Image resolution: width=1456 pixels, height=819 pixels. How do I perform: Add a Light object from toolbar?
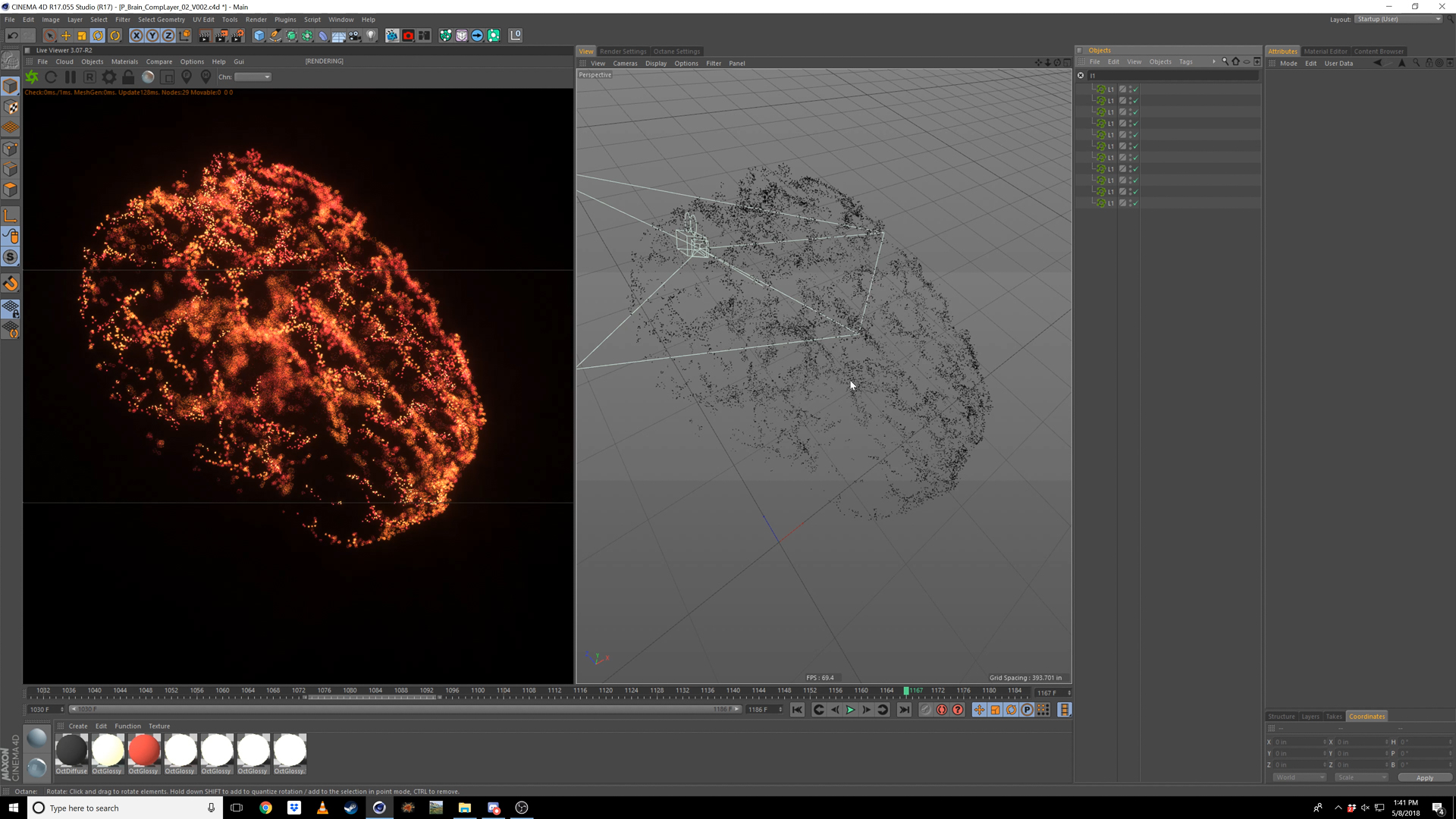[371, 36]
